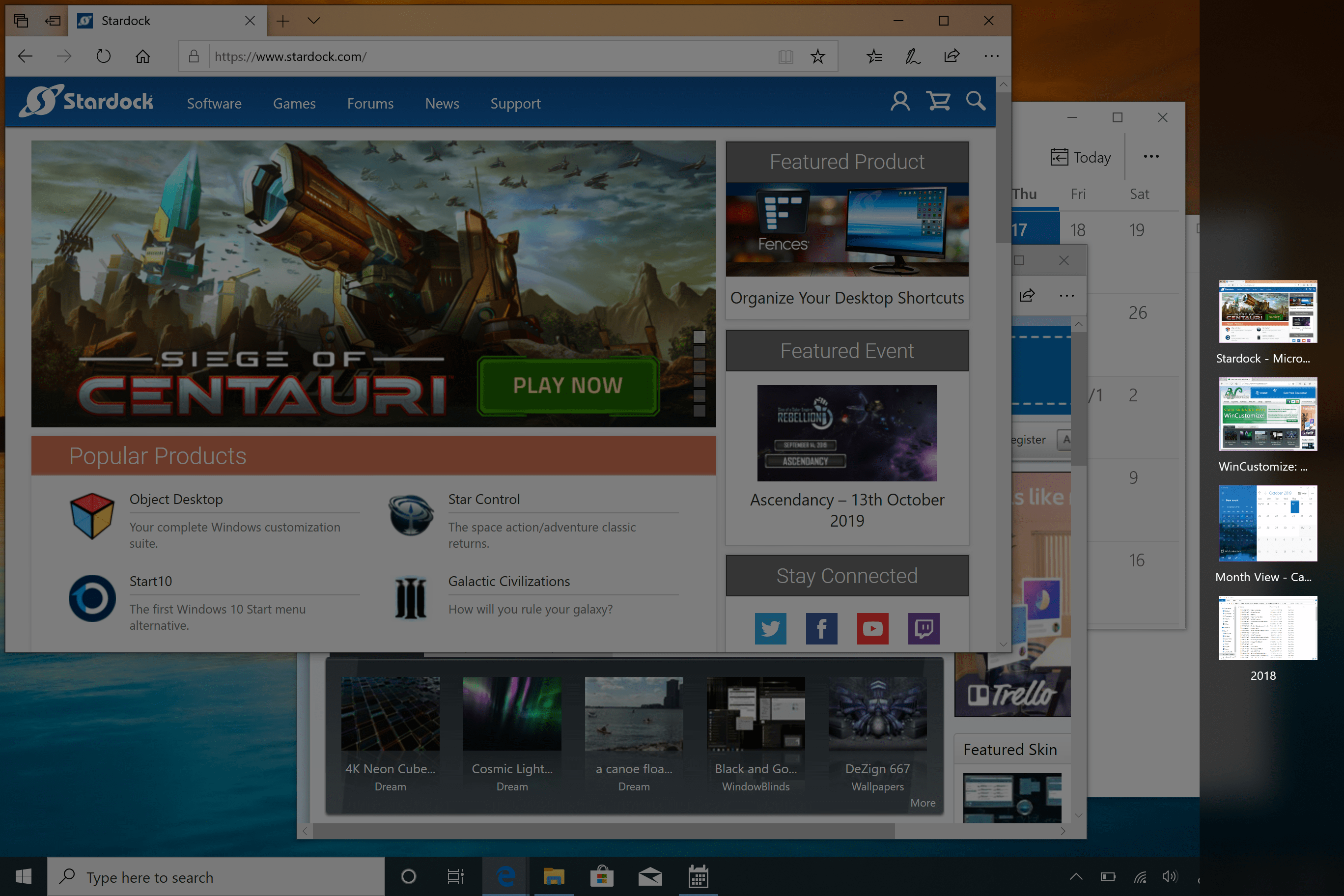
Task: Open Cosmic Light dream thumbnail
Action: [x=512, y=713]
